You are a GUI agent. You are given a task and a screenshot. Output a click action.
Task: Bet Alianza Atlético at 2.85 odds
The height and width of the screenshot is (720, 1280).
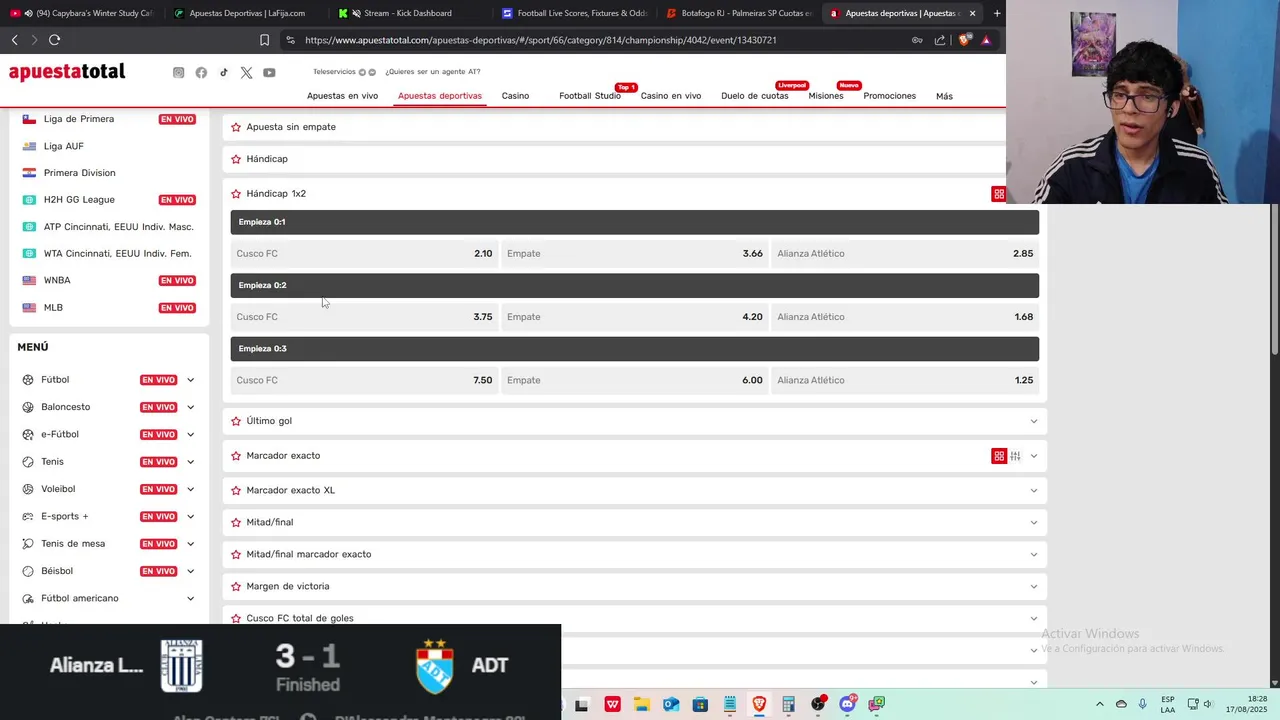click(x=905, y=254)
